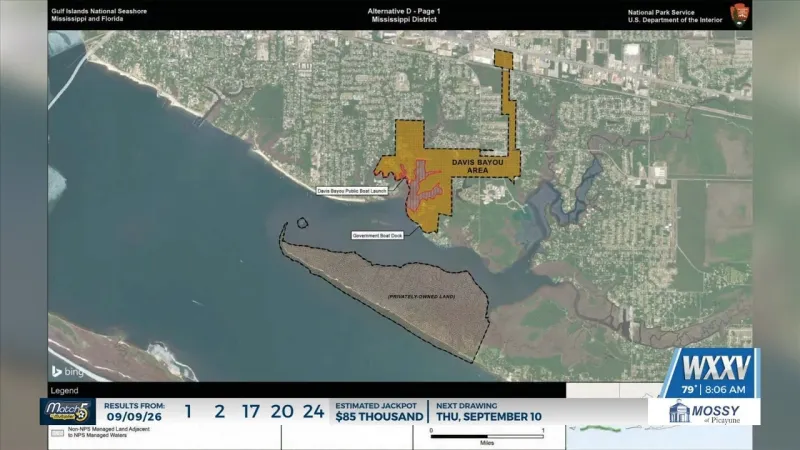Click the Legend header bar
The width and height of the screenshot is (800, 450).
tap(307, 390)
